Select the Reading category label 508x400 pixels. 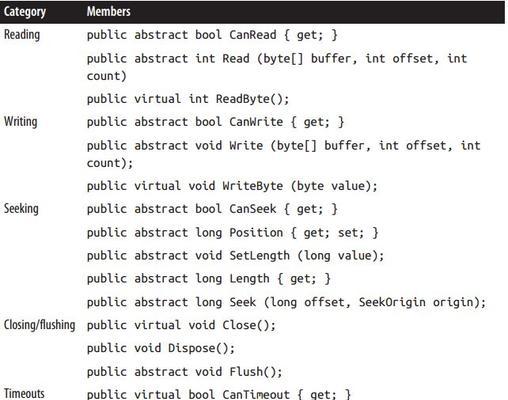[22, 35]
